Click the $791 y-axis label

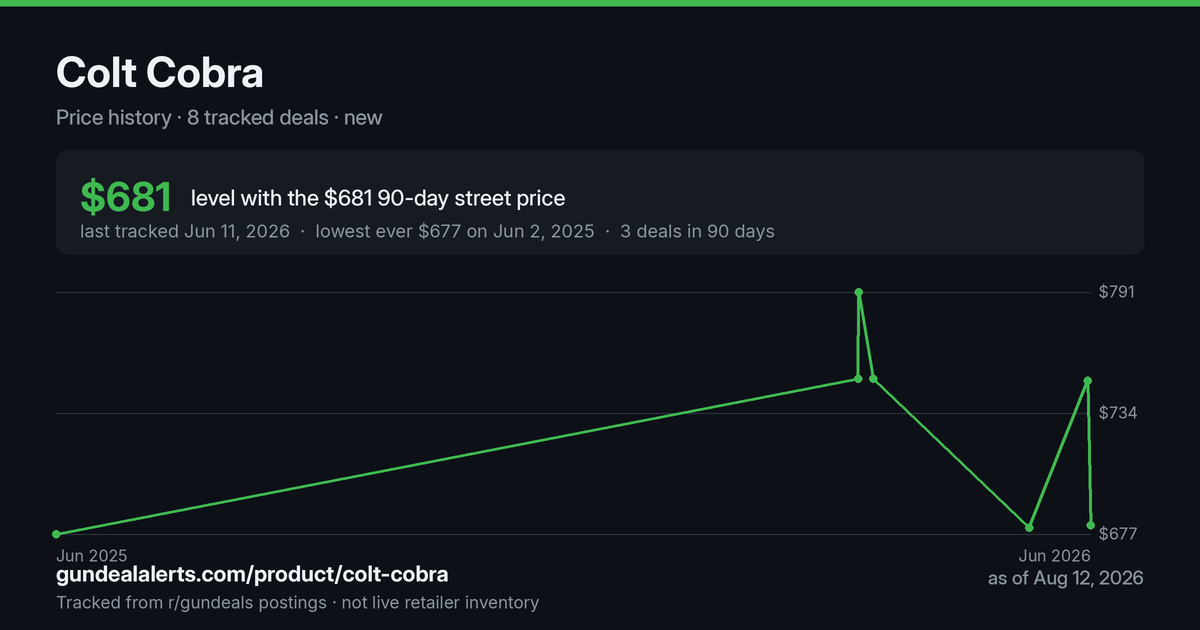coord(1118,292)
